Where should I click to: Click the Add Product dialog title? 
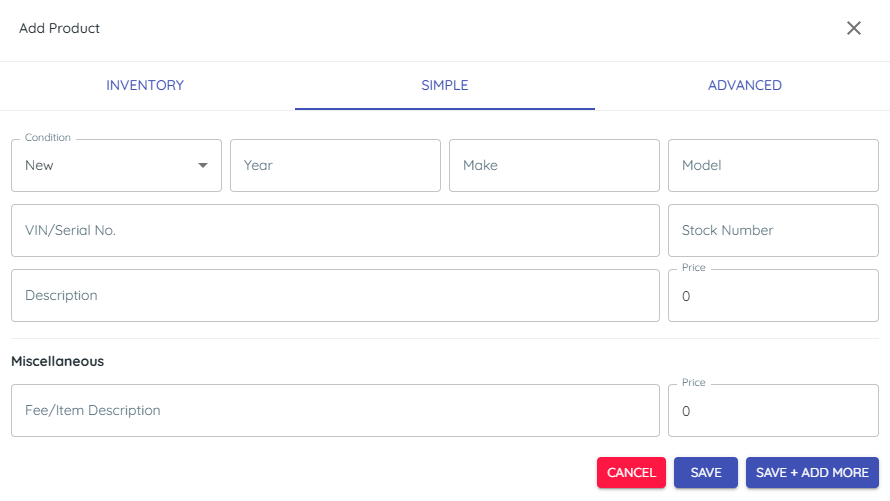(x=60, y=28)
